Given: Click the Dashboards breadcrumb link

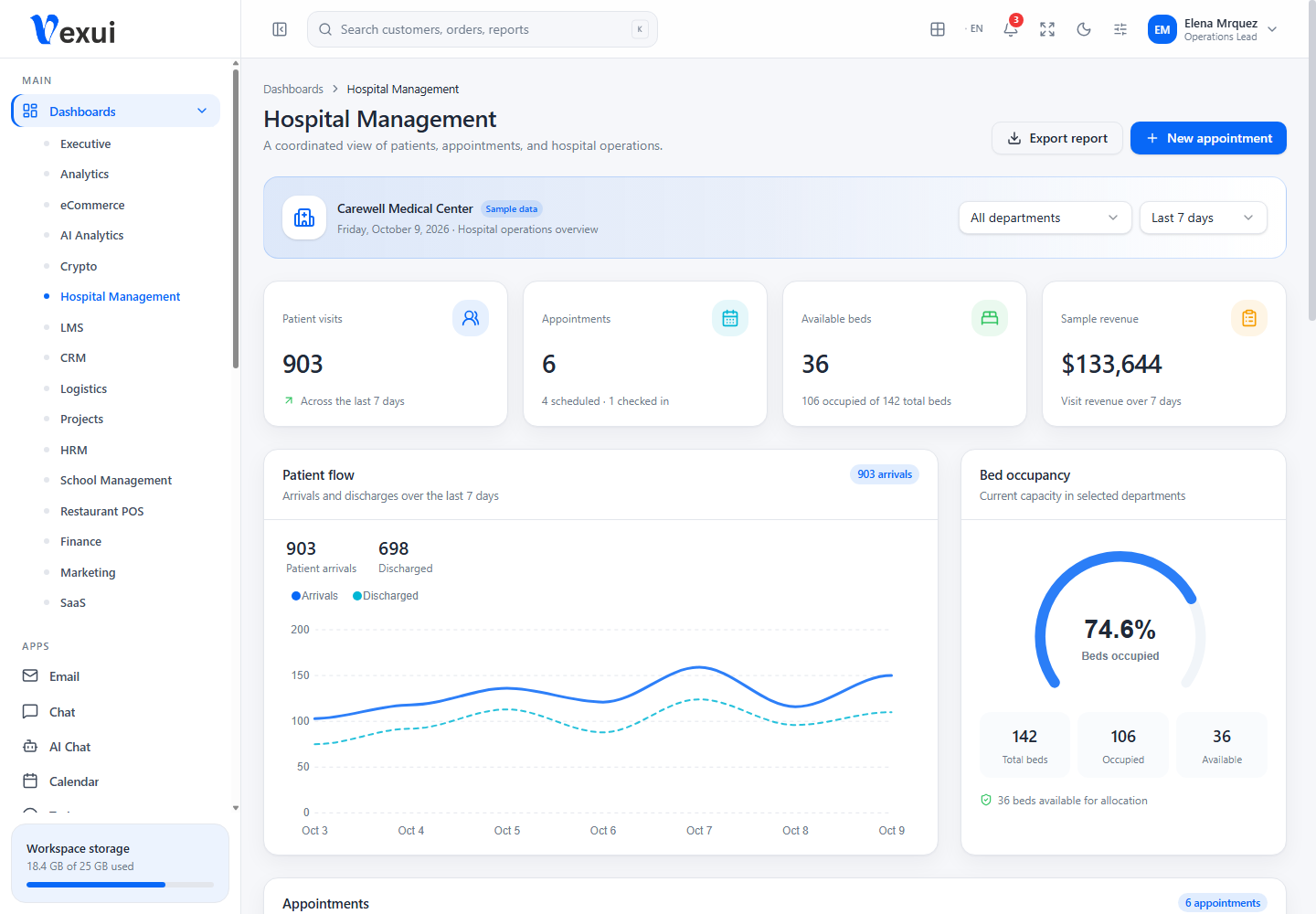Looking at the screenshot, I should coord(293,90).
